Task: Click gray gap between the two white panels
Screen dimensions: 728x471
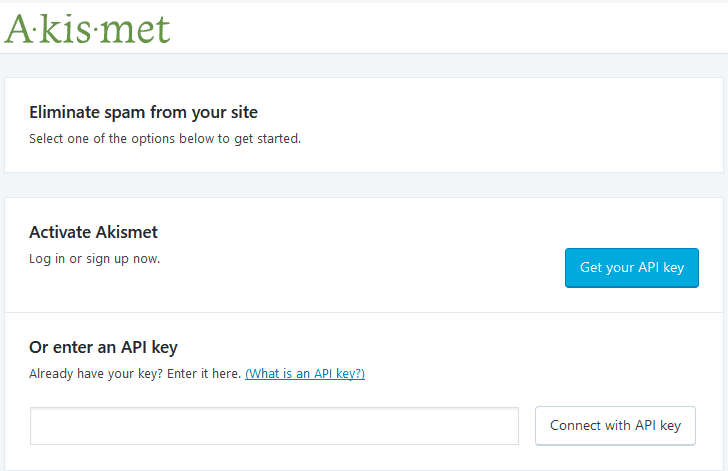Action: pos(364,185)
